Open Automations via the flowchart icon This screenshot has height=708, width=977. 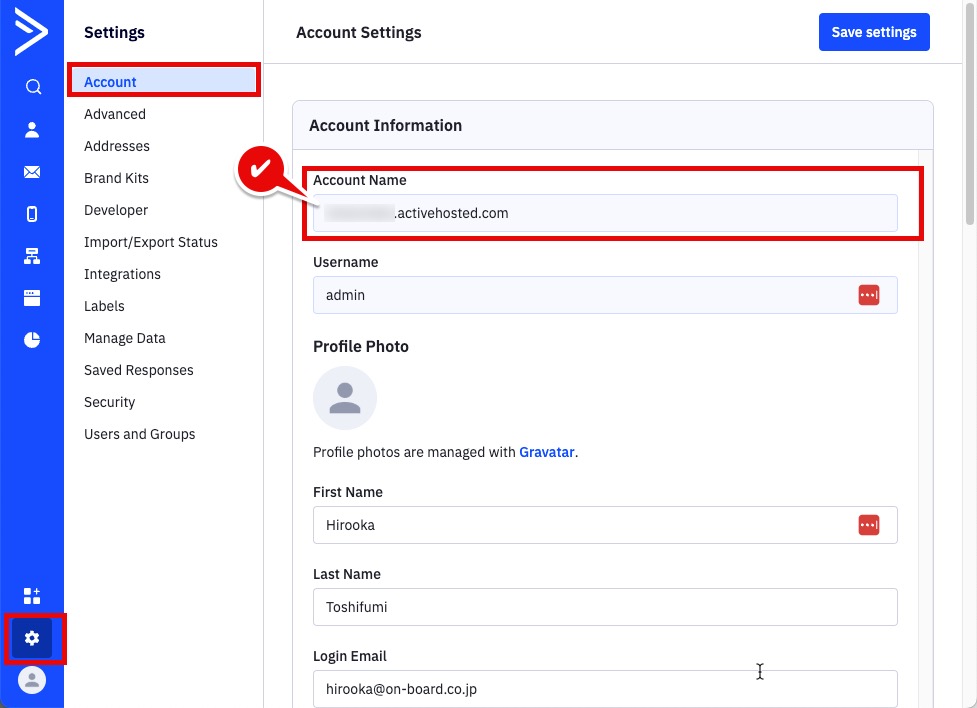point(32,256)
